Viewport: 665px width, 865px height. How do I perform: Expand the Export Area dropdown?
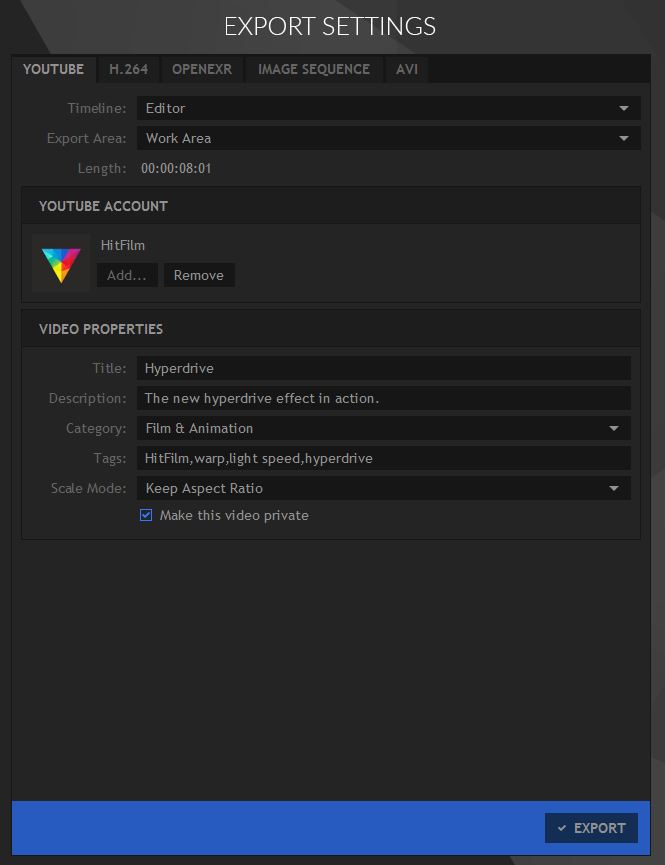tap(389, 138)
